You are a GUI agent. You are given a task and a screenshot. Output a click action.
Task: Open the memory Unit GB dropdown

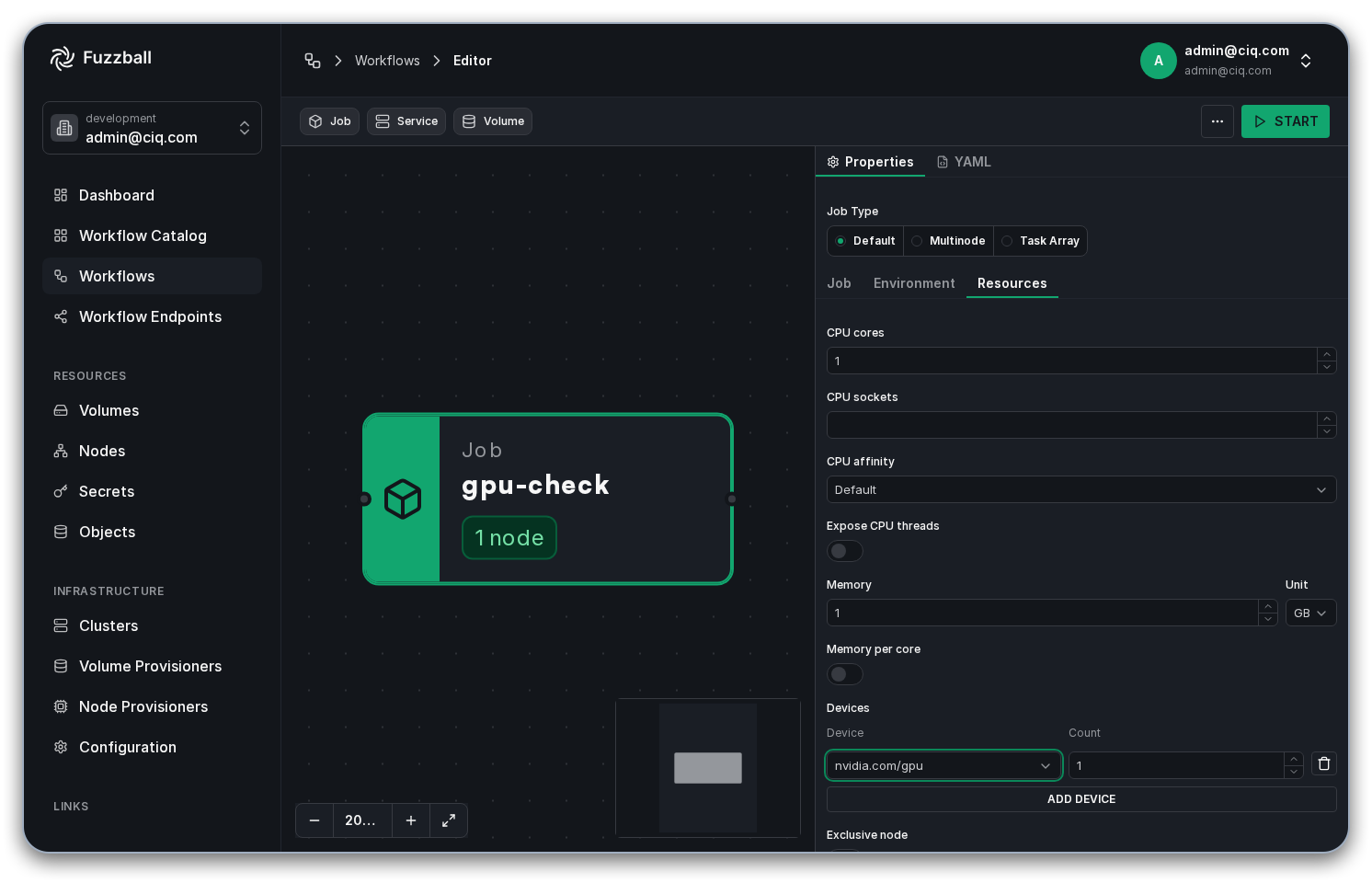click(x=1311, y=613)
